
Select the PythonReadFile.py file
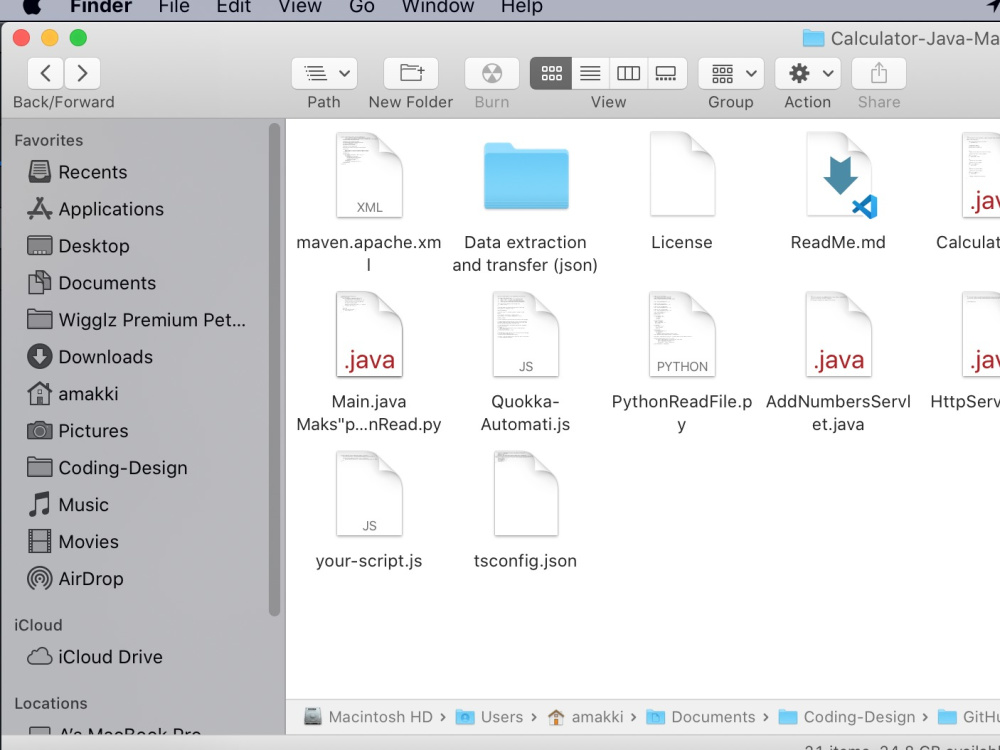point(682,334)
